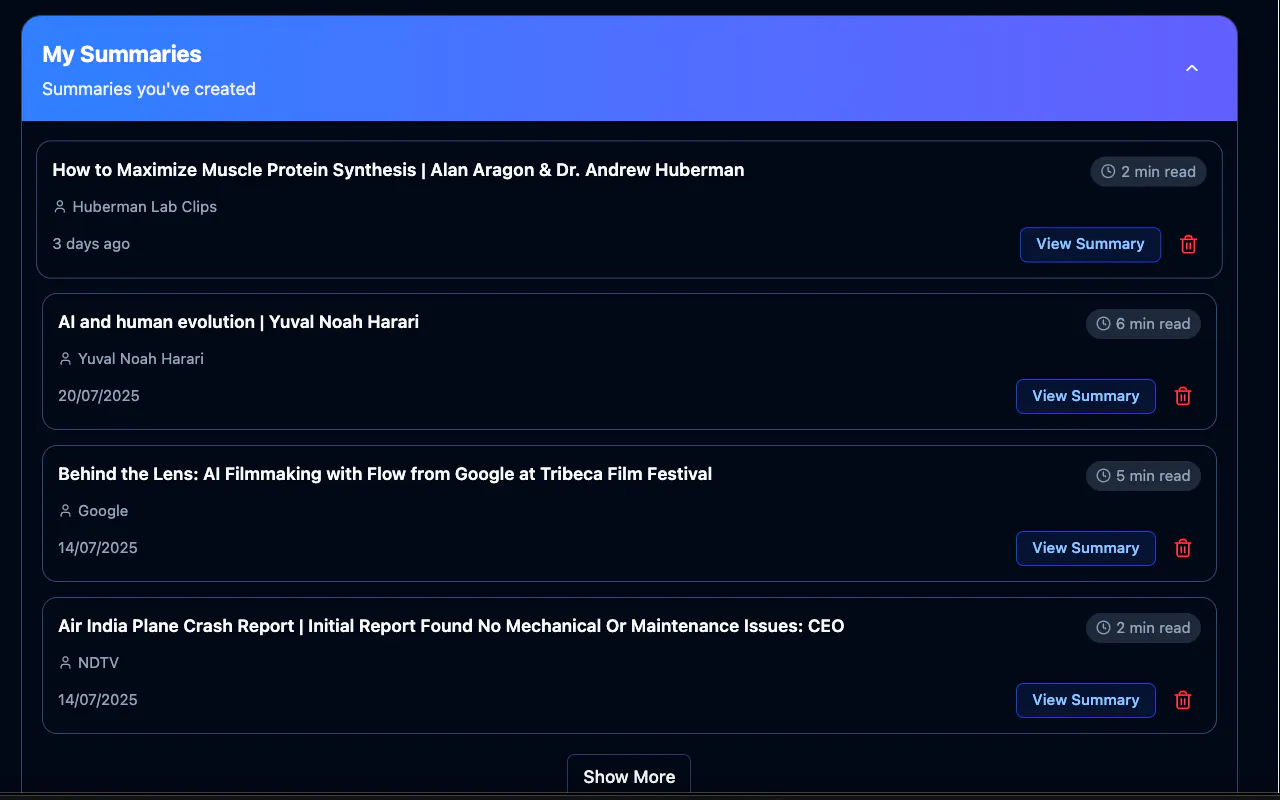Click the 'My Summaries' heading
The height and width of the screenshot is (800, 1280).
122,54
